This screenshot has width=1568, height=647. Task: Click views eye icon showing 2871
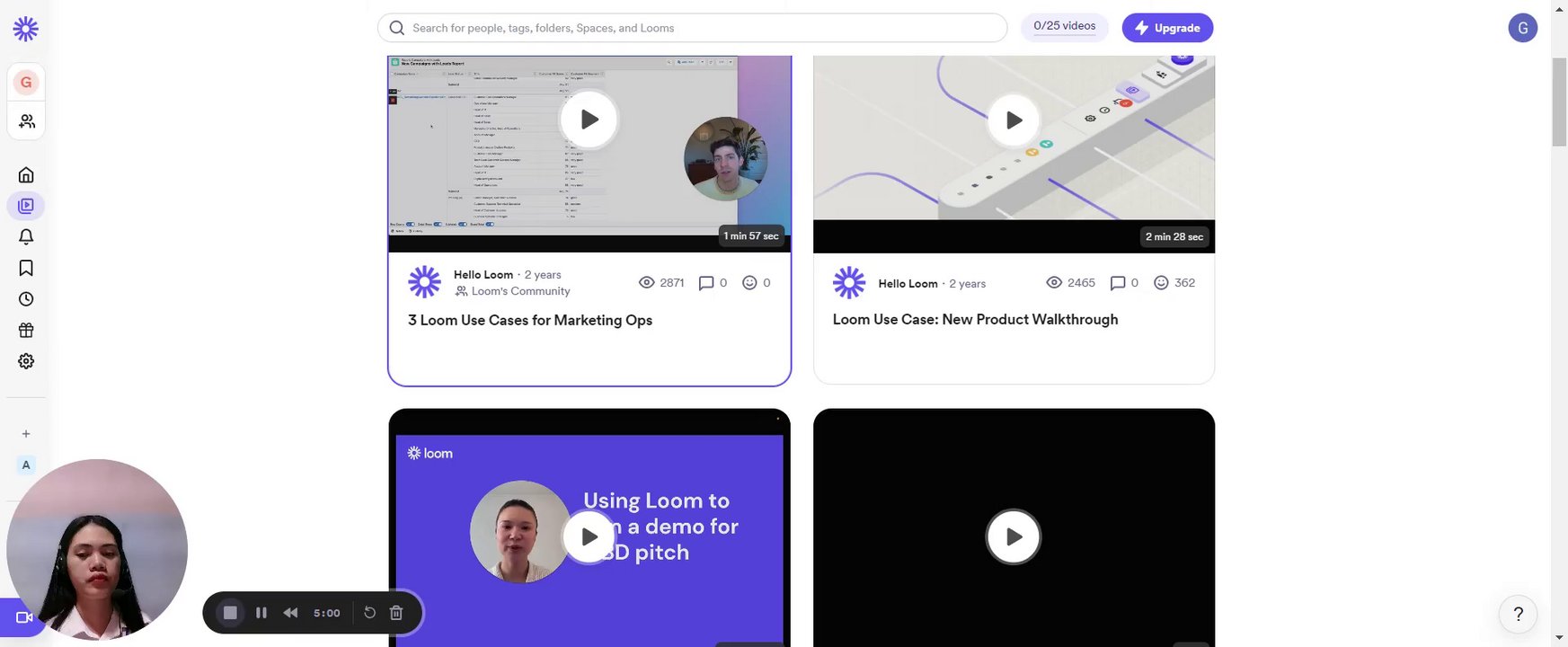(646, 282)
